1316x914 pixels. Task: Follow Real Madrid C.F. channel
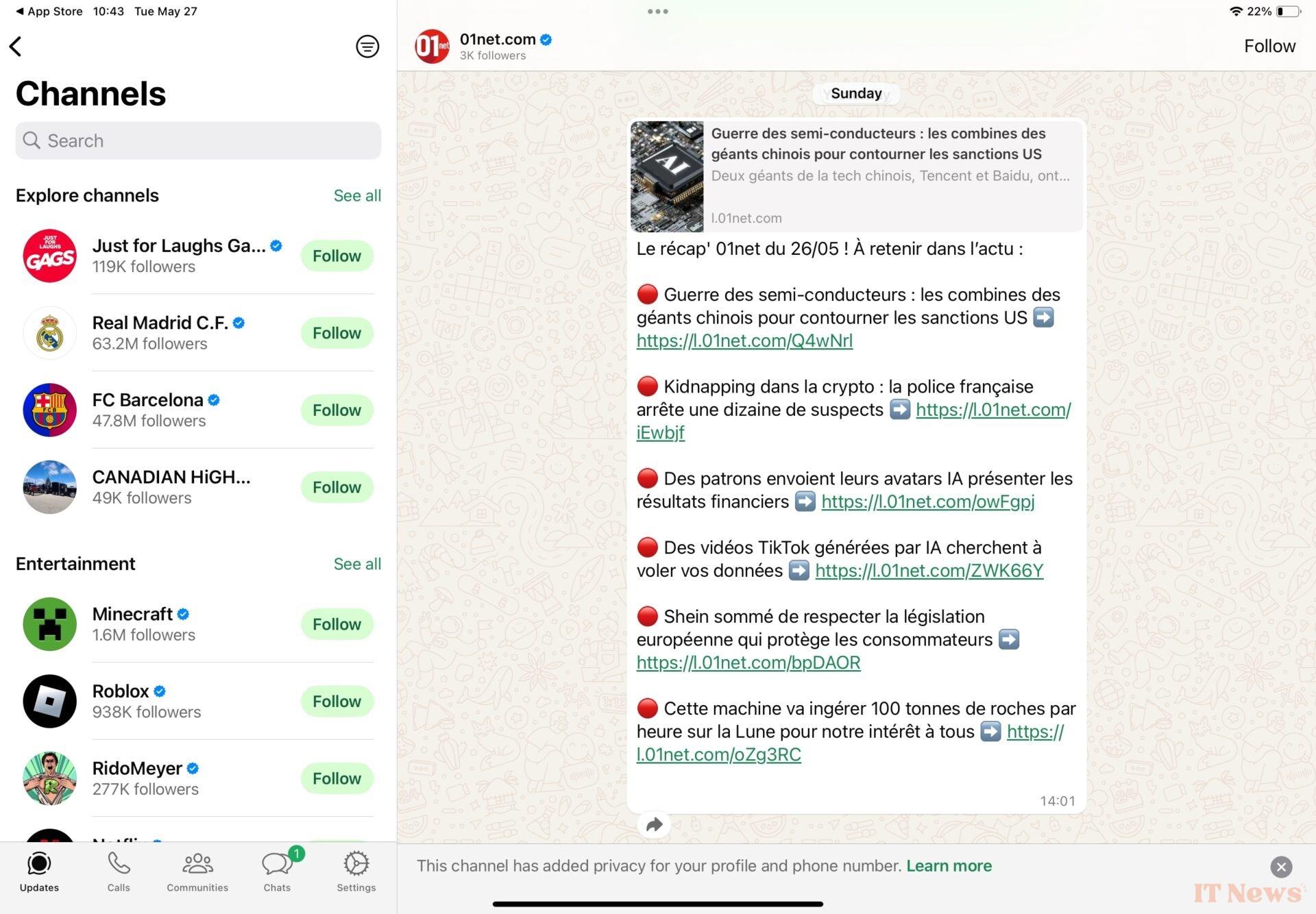(x=337, y=333)
